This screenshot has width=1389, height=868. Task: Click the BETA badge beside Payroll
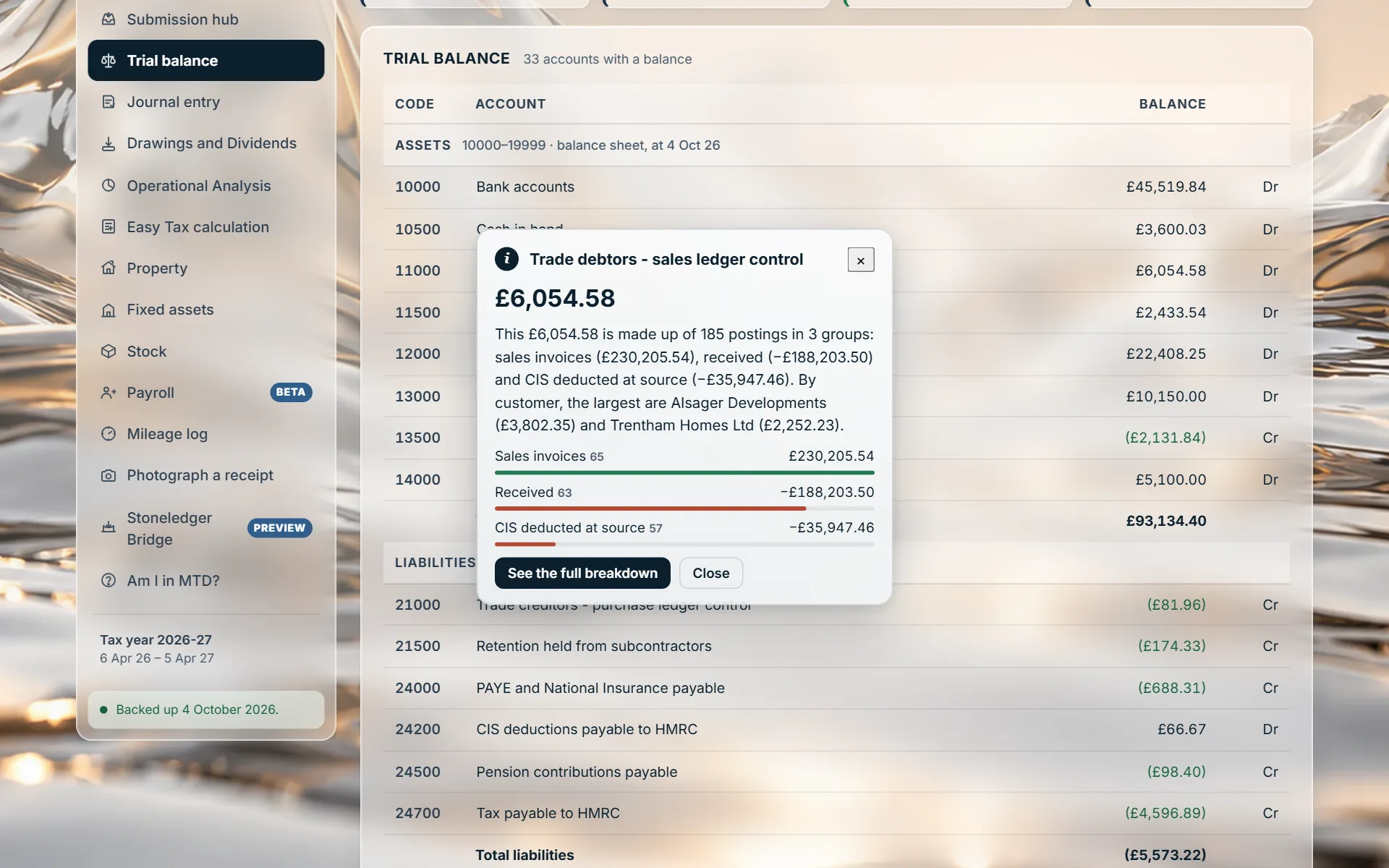[x=291, y=392]
